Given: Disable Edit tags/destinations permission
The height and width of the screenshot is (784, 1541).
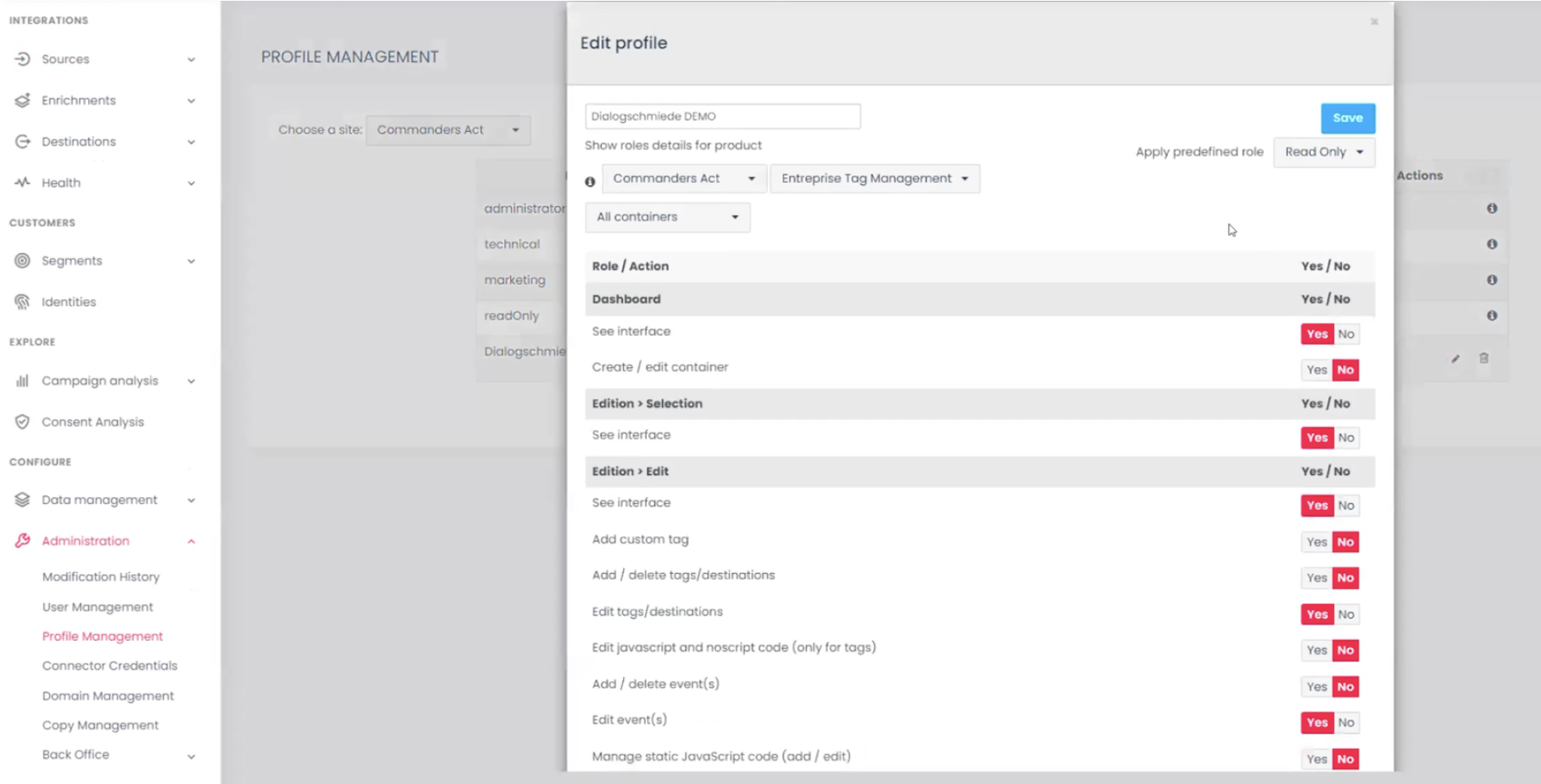Looking at the screenshot, I should click(1346, 614).
